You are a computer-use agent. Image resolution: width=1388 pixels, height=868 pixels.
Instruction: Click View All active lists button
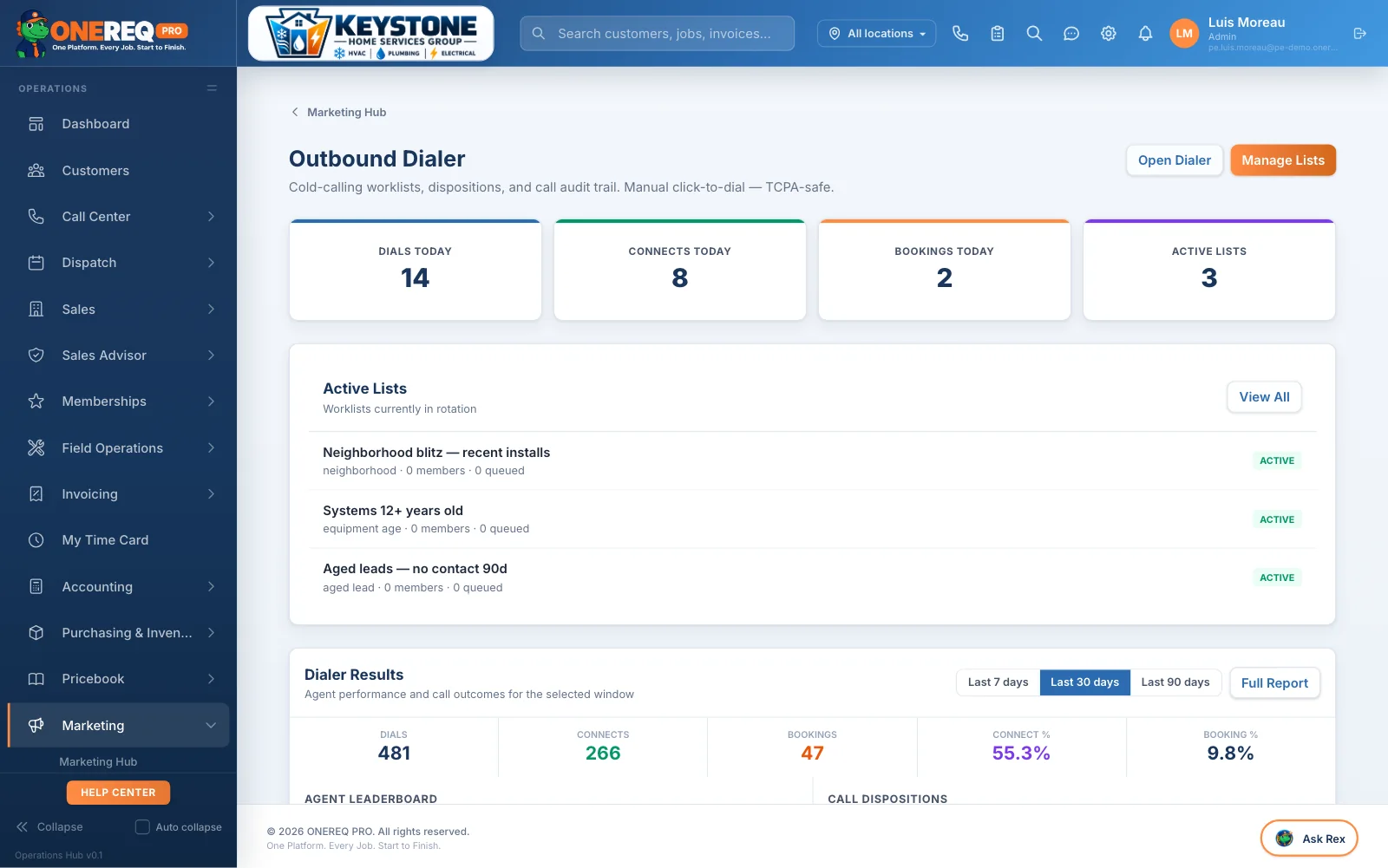coord(1264,397)
